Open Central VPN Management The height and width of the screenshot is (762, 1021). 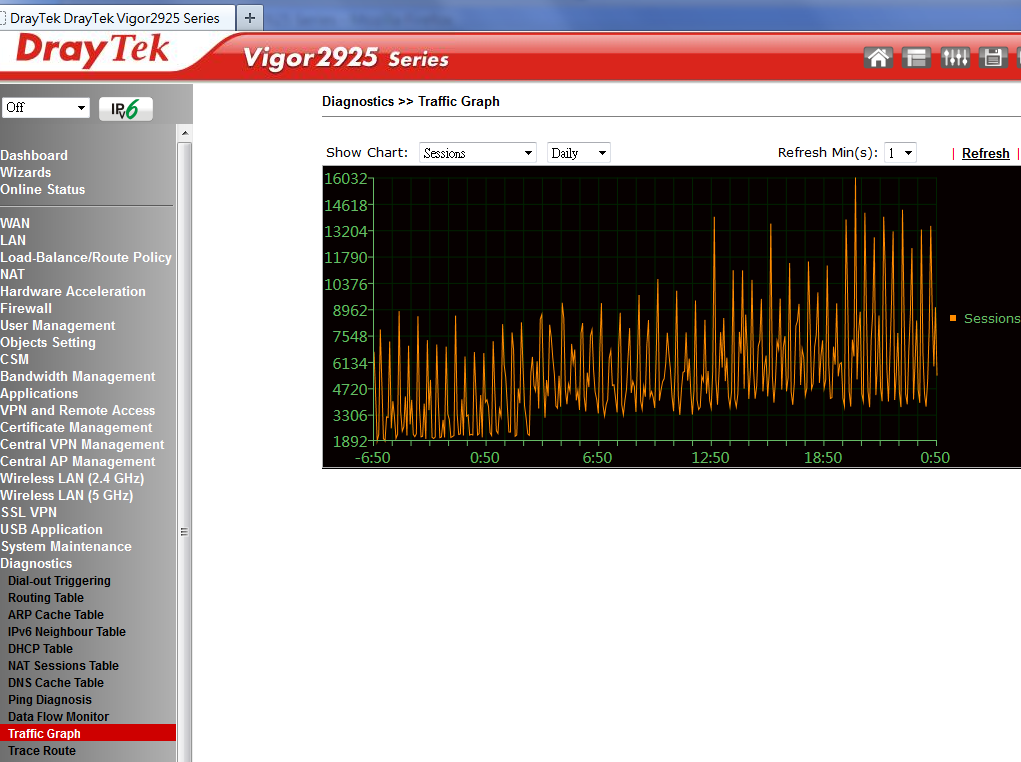click(82, 444)
